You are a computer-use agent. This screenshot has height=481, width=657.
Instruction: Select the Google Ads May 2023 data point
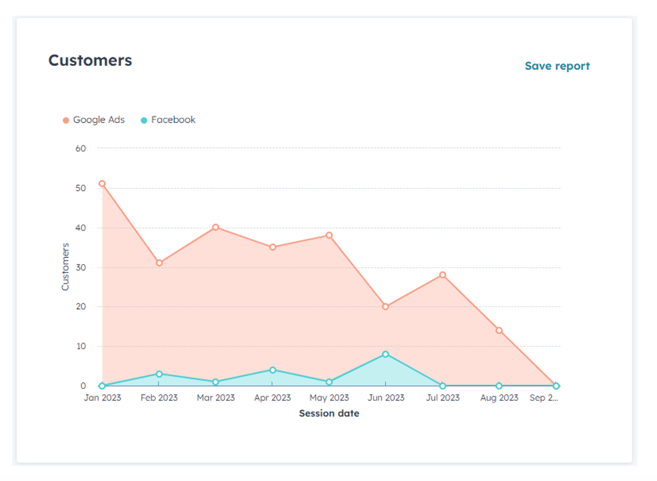329,235
